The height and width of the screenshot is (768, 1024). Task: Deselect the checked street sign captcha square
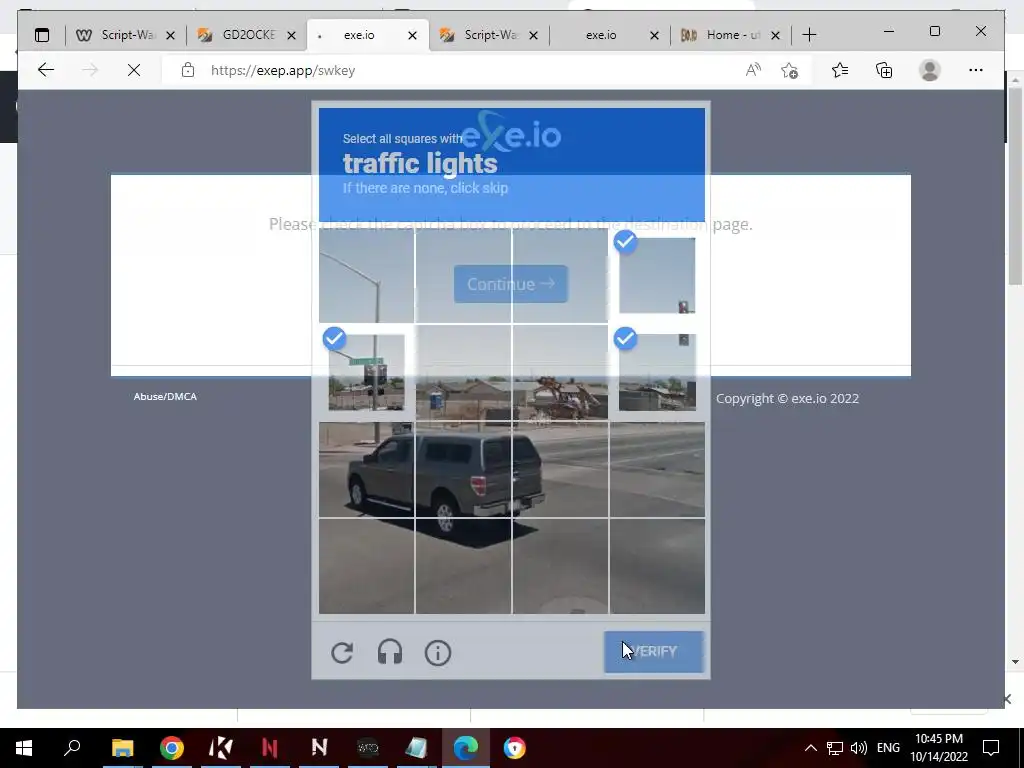coord(366,372)
